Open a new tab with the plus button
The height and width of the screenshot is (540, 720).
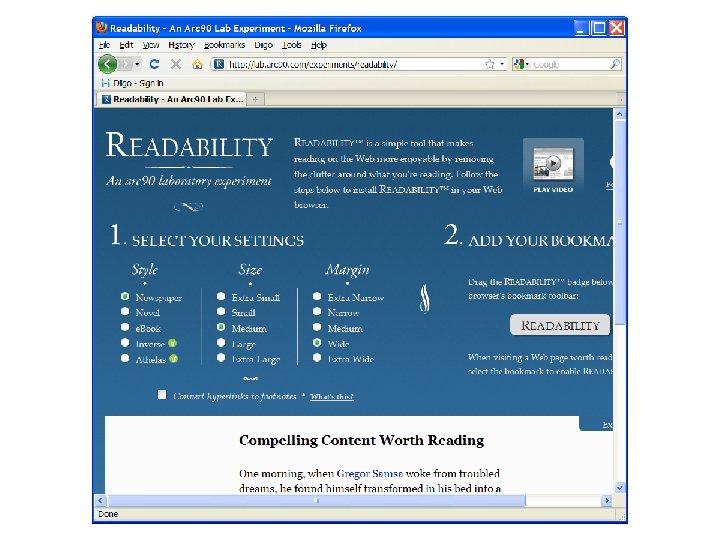(255, 99)
